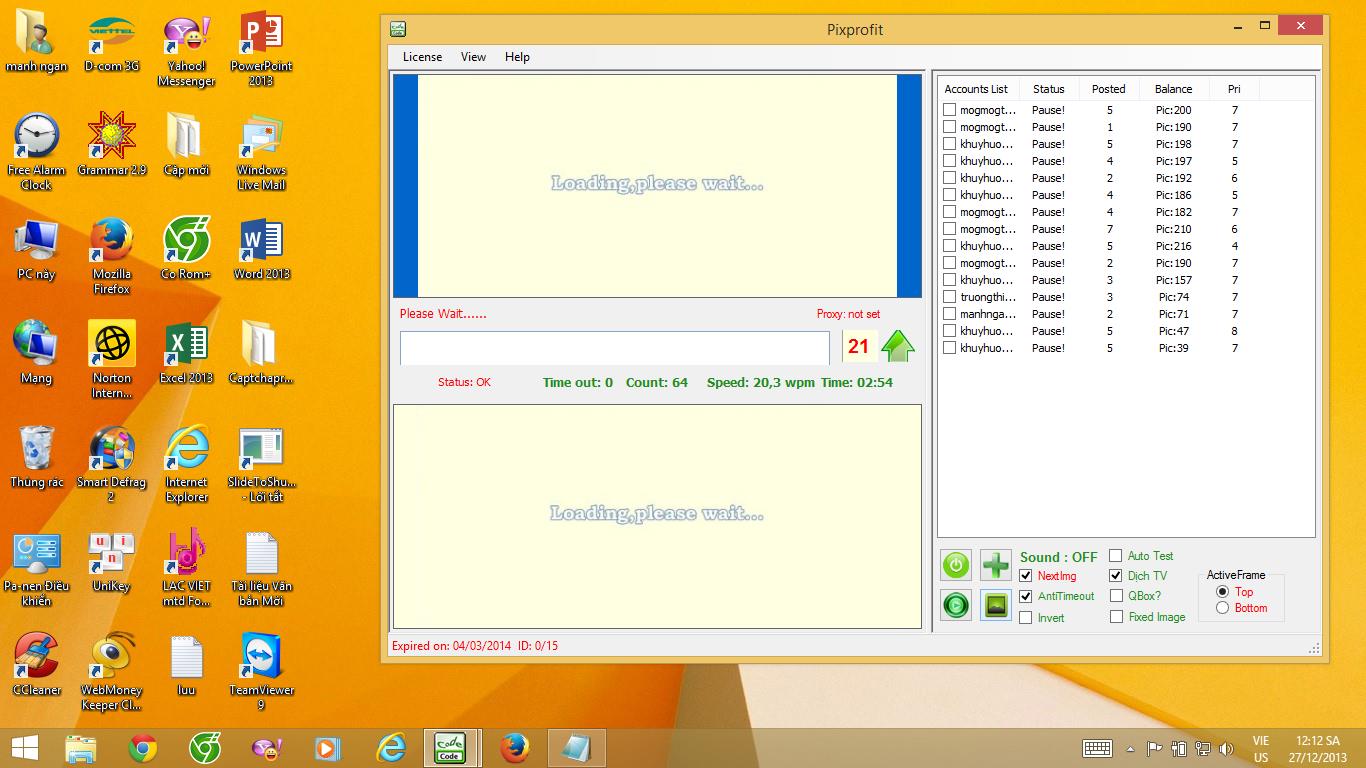Click the 12:12 SA clock in the tray
The width and height of the screenshot is (1366, 768).
tap(1317, 741)
